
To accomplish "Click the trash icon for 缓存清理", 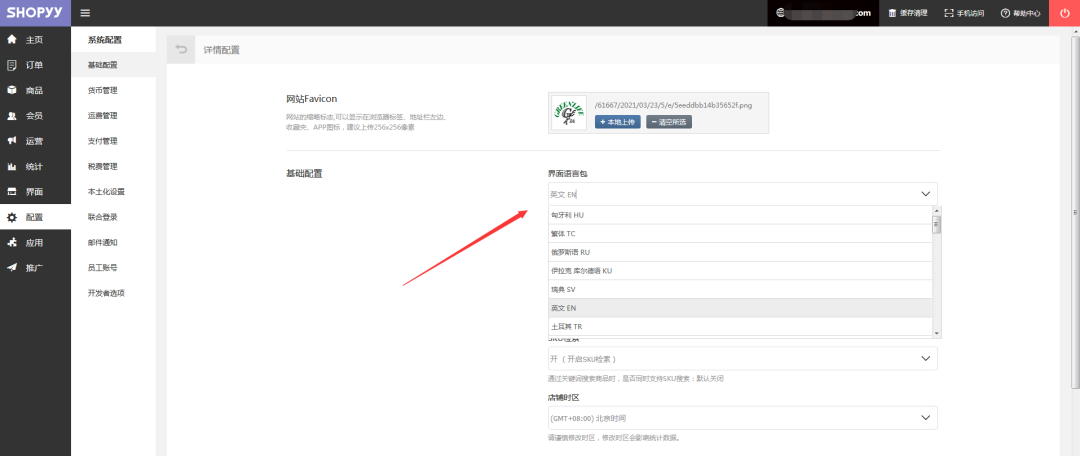I will click(x=893, y=13).
